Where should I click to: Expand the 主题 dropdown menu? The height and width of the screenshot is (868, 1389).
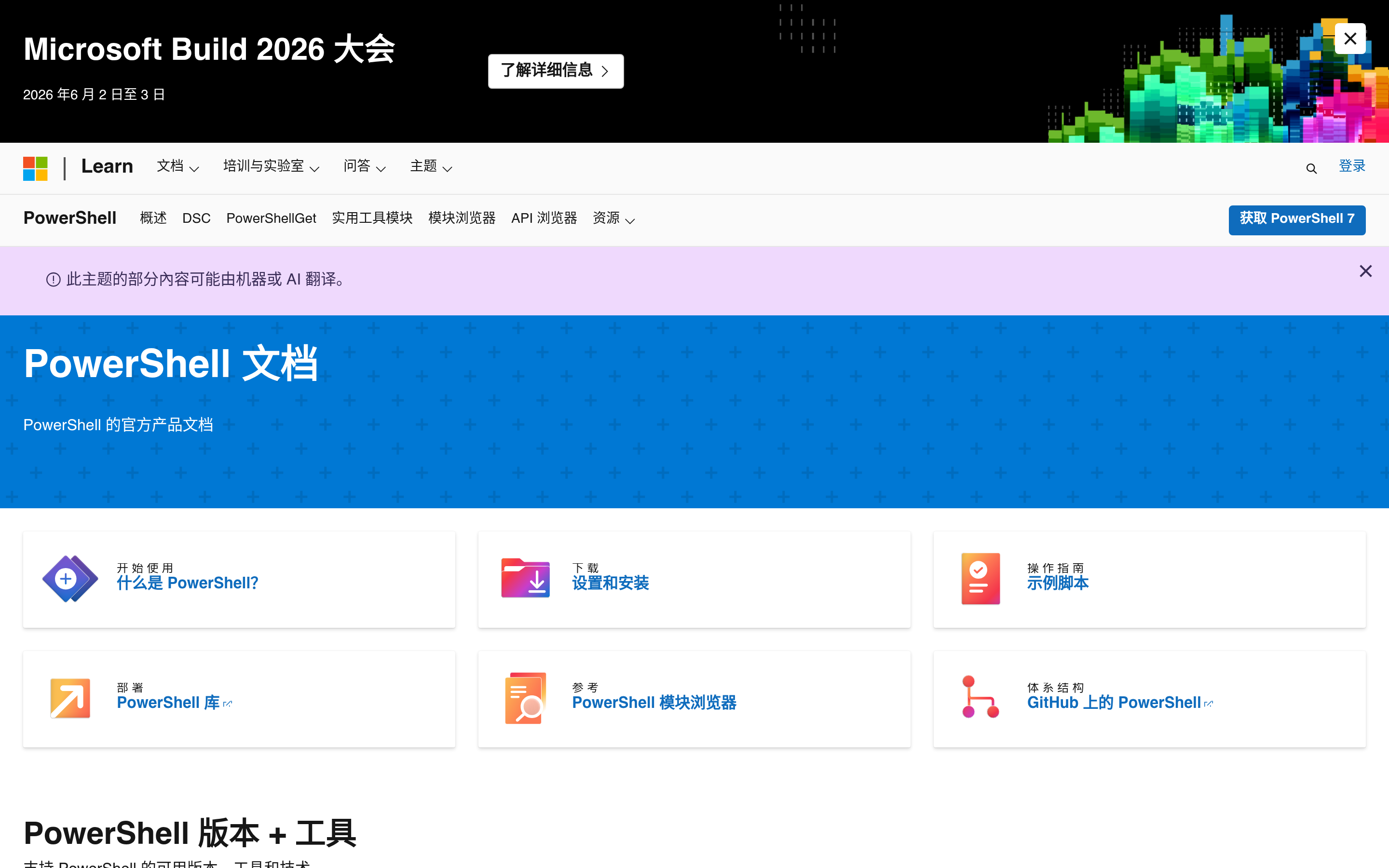431,166
